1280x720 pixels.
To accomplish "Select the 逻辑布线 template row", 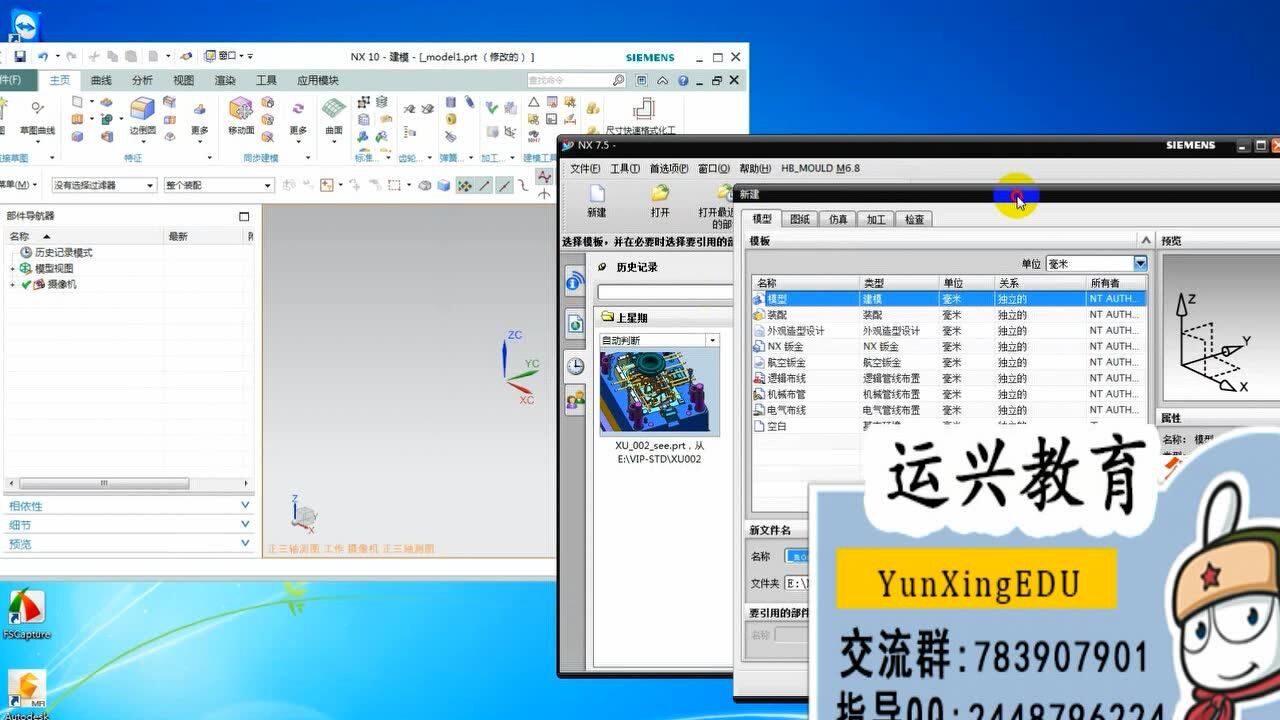I will 948,378.
